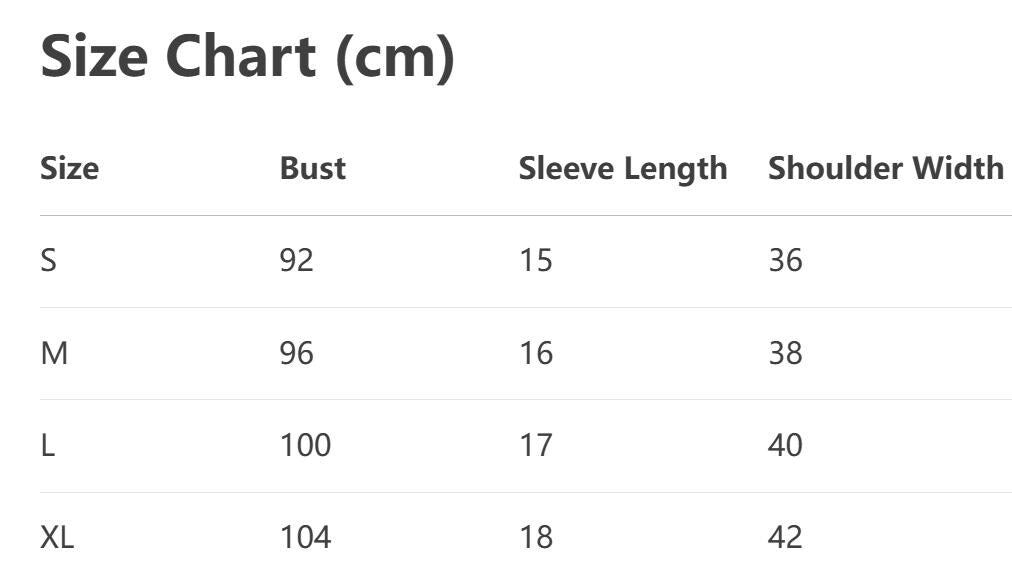This screenshot has height=583, width=1012.
Task: Click sleeve length value 18
Action: coord(535,538)
